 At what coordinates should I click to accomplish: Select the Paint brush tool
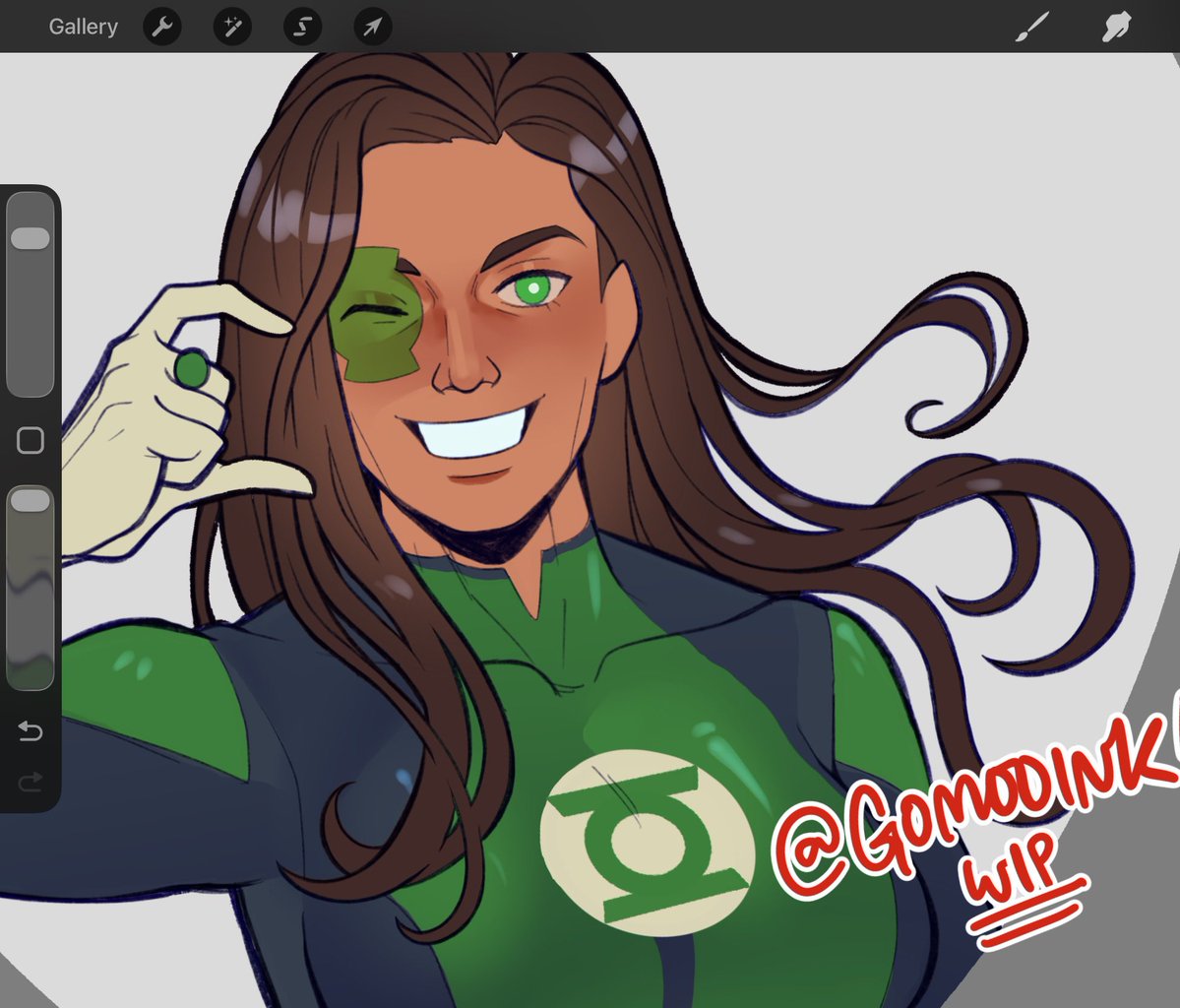tap(1032, 28)
